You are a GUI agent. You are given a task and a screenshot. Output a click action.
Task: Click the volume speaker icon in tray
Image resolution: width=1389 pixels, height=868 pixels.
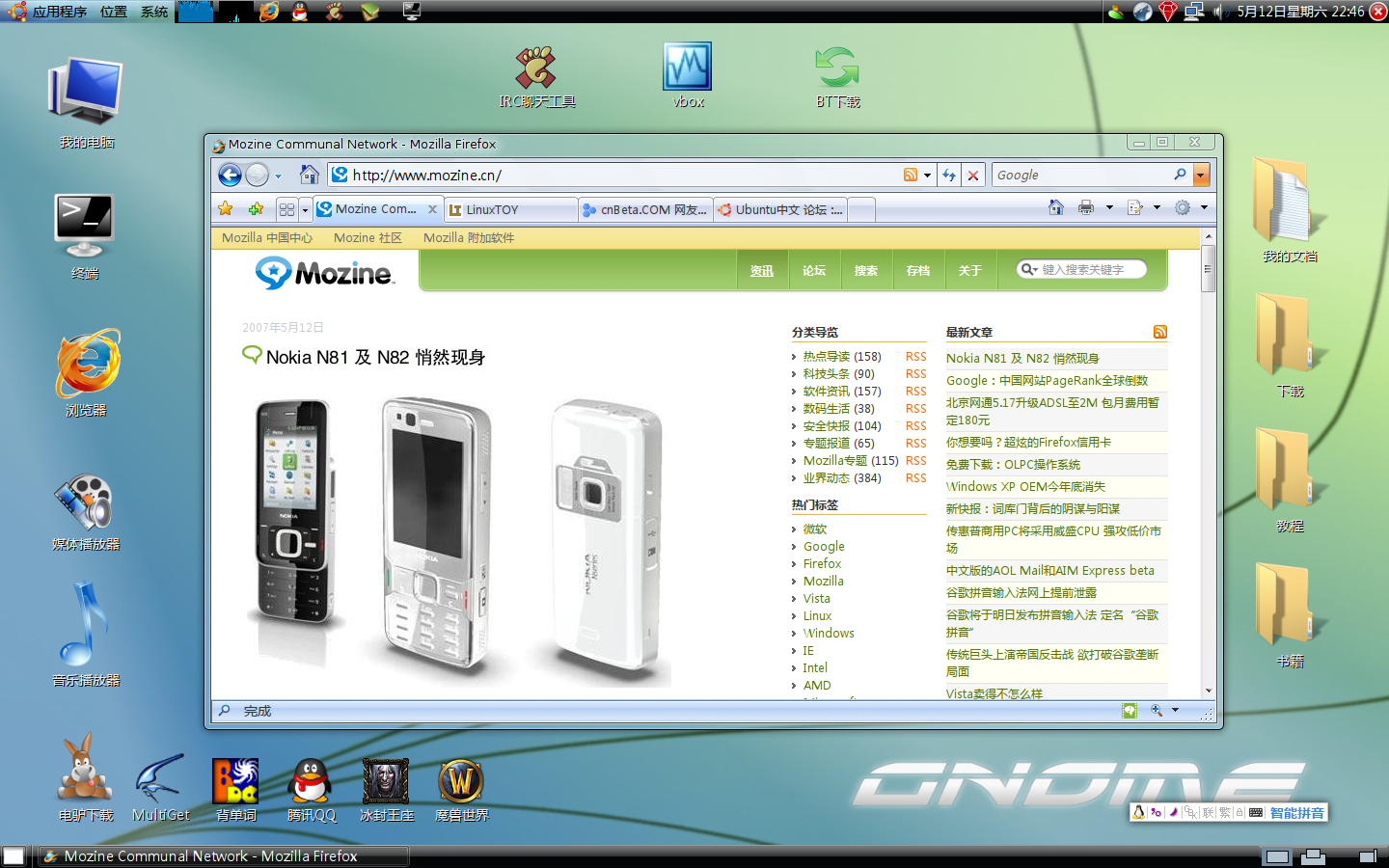1217,12
